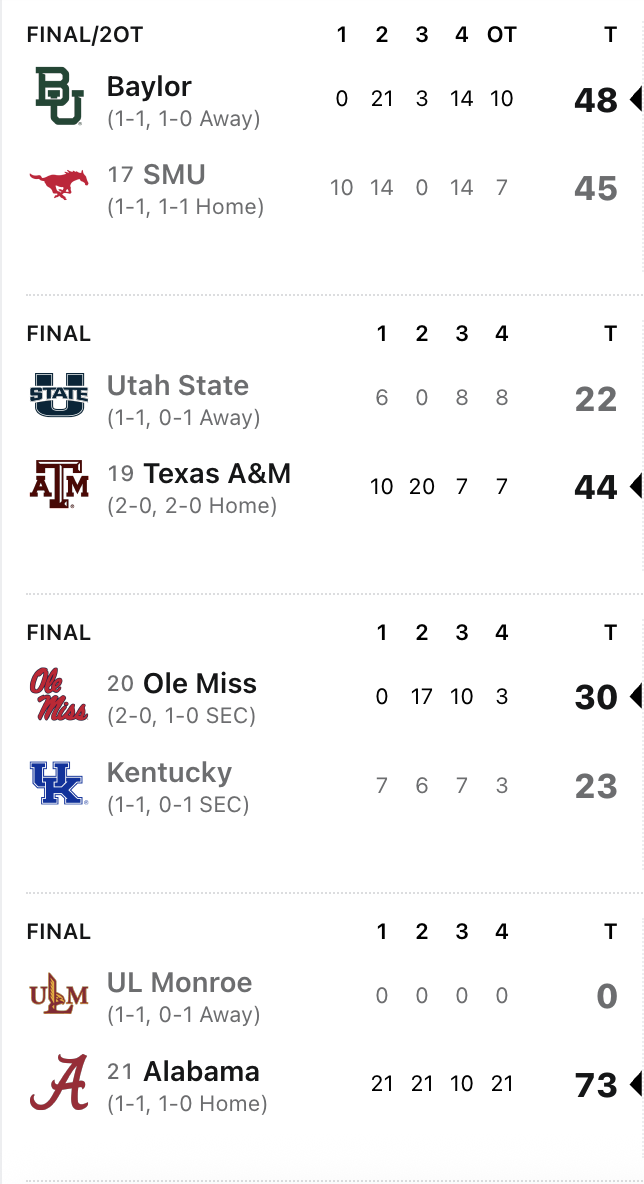Go to the Utah State team page

(178, 385)
